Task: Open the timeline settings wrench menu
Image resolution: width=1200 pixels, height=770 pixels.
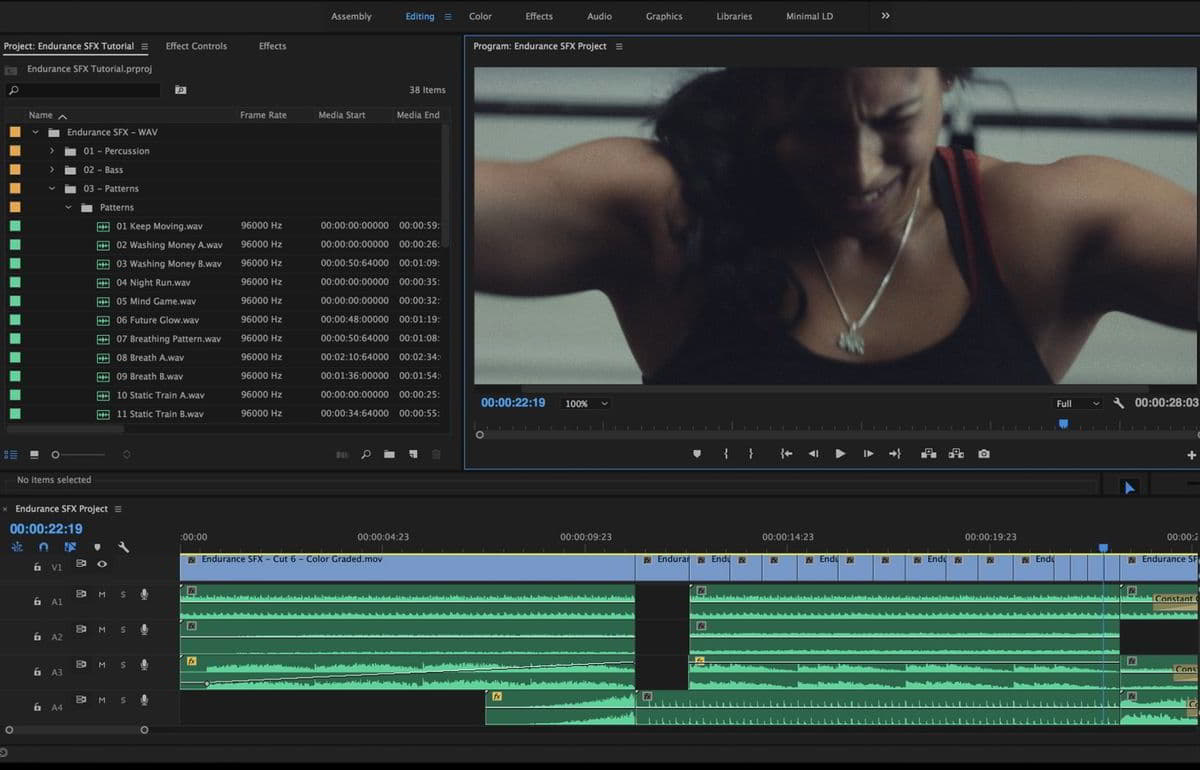Action: (124, 547)
